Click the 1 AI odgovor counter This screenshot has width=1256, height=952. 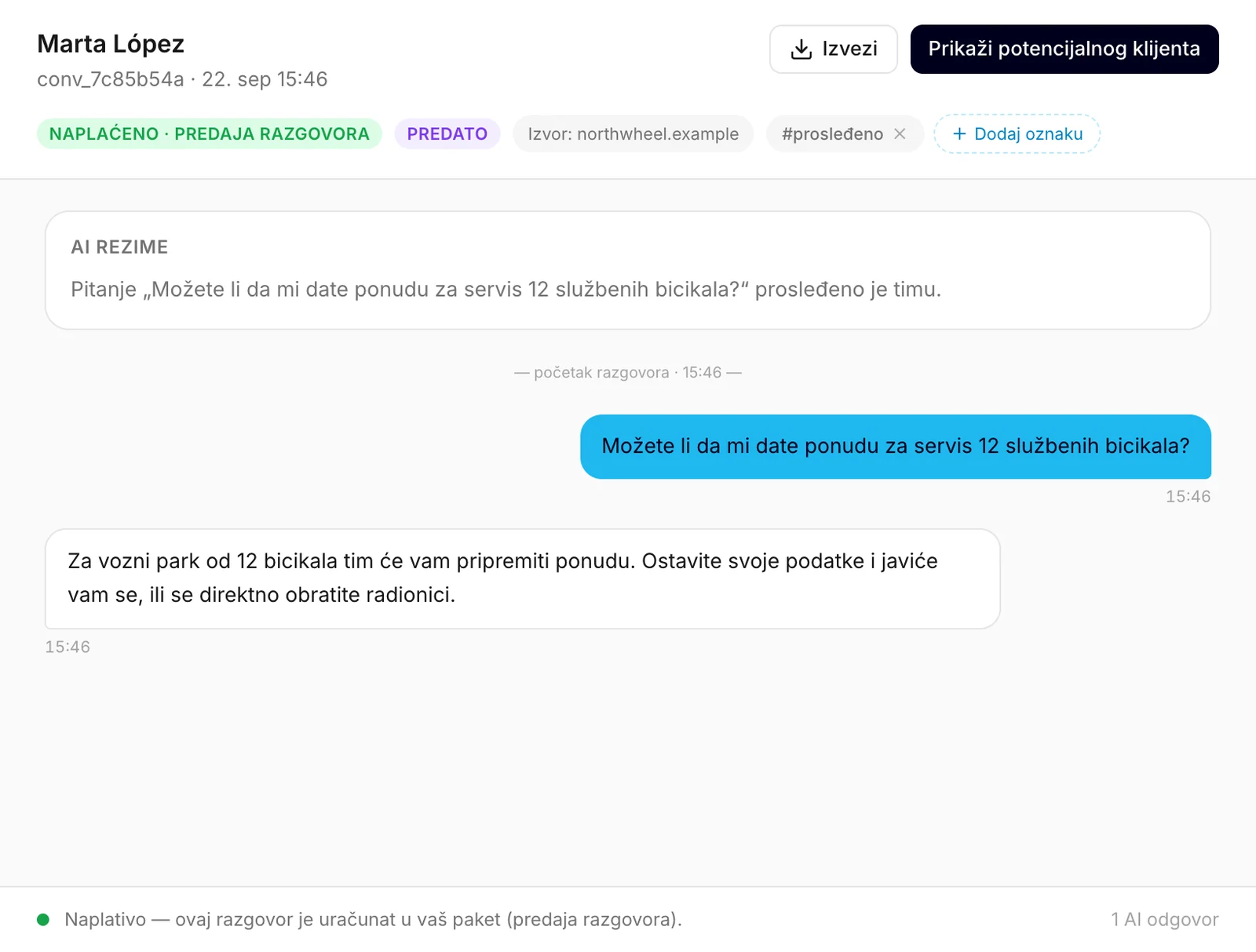click(1164, 919)
